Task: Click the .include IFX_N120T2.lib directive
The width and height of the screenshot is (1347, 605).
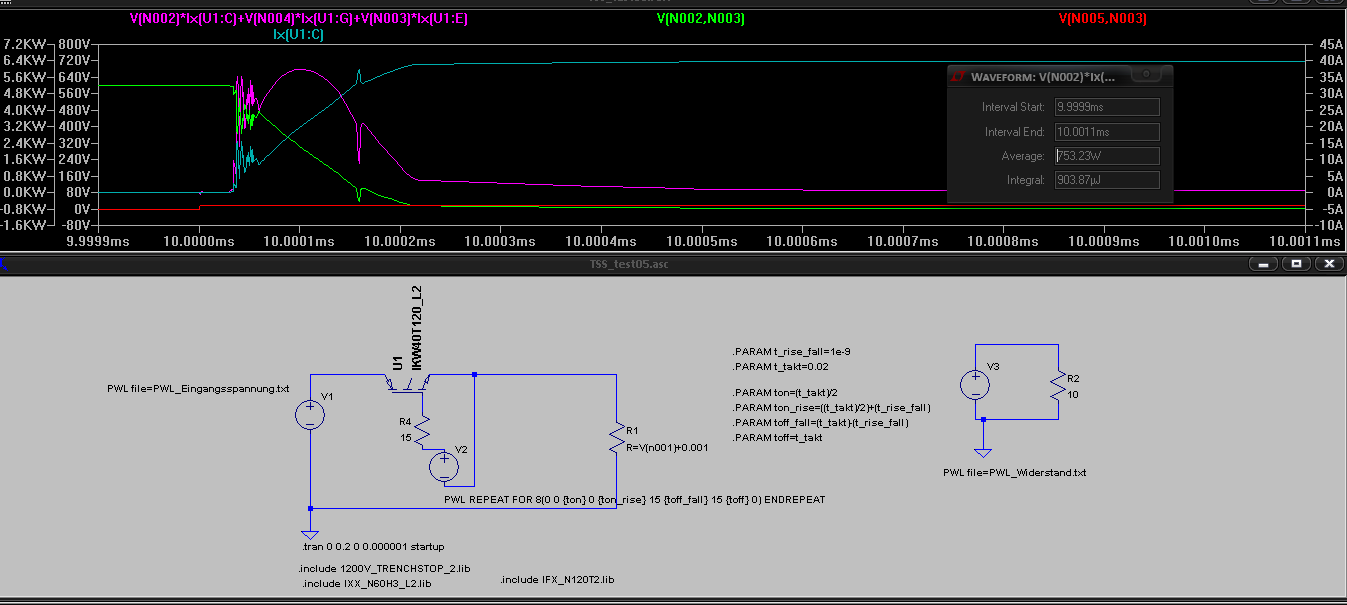Action: [x=557, y=579]
